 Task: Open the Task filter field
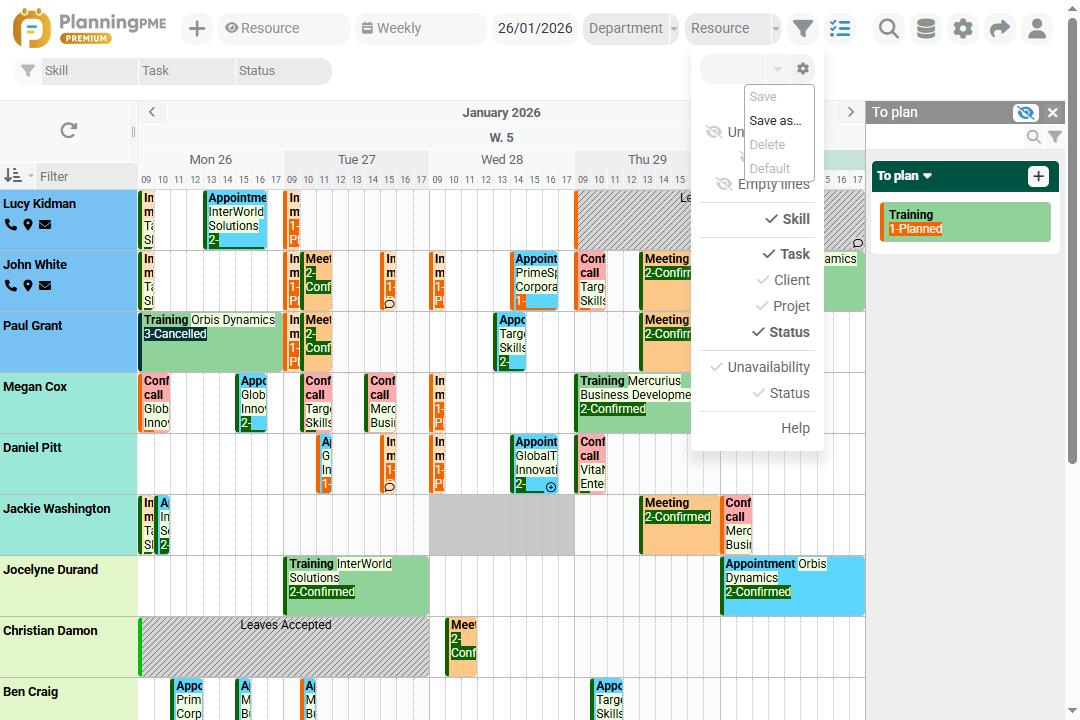click(x=187, y=71)
